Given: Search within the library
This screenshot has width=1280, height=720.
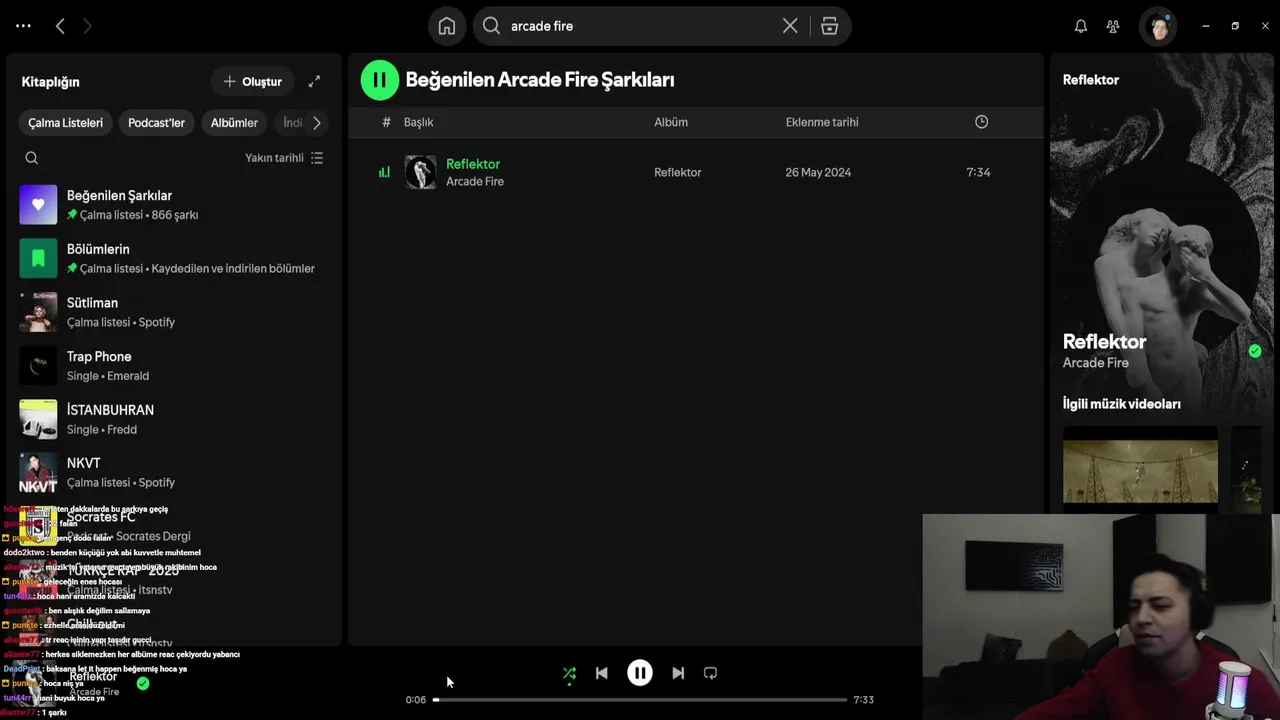Looking at the screenshot, I should [x=32, y=158].
